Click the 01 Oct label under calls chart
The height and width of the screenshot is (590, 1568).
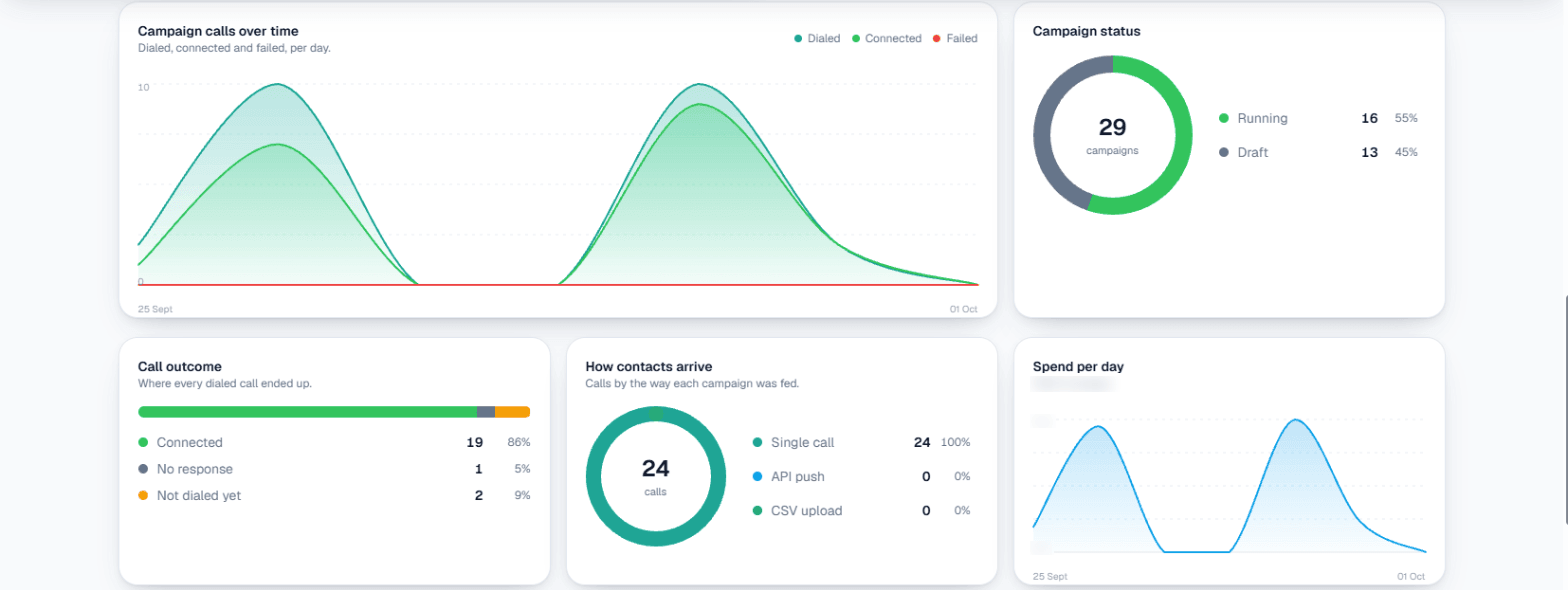pos(963,309)
